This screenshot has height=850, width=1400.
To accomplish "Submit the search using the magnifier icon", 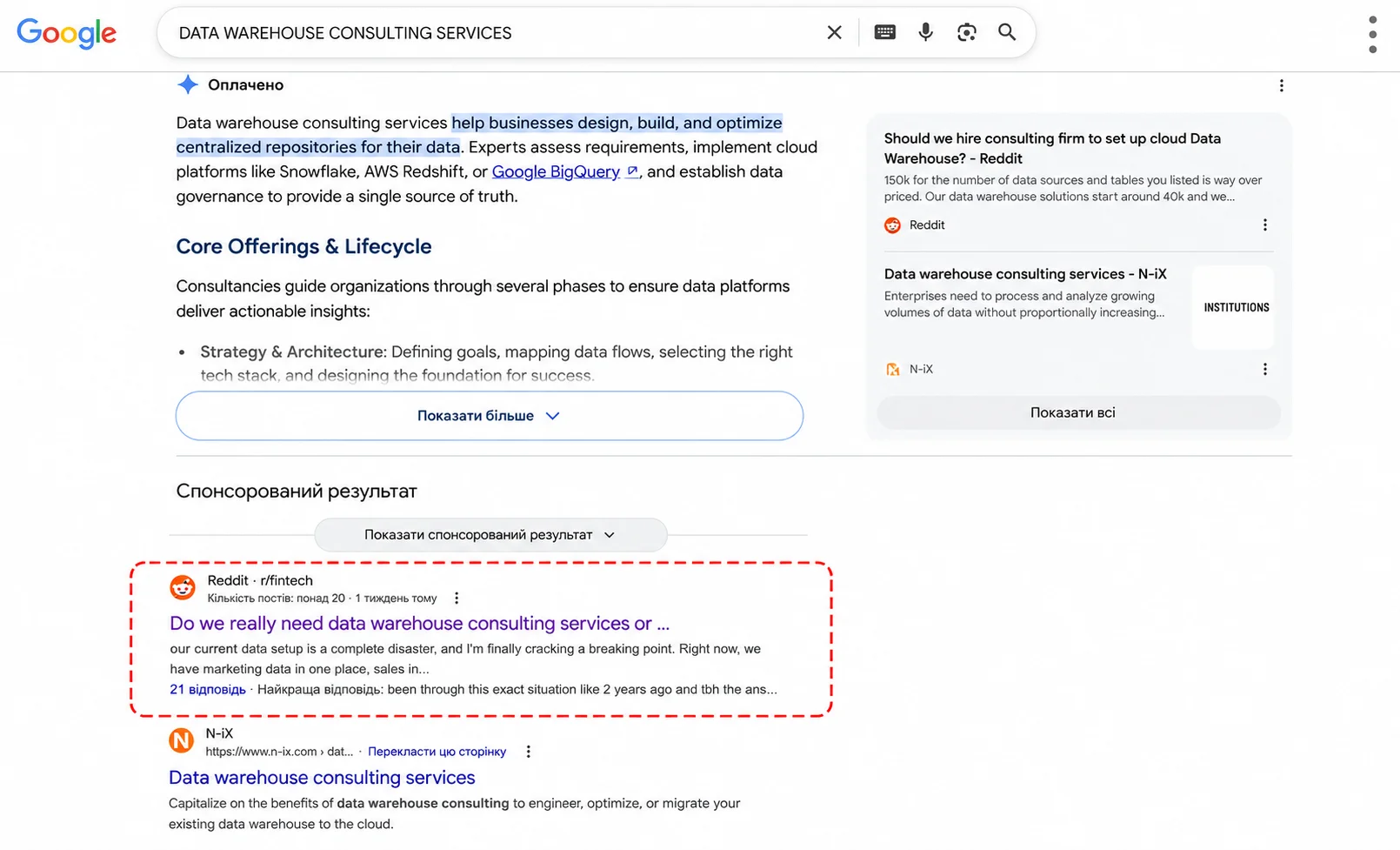I will pos(1007,32).
